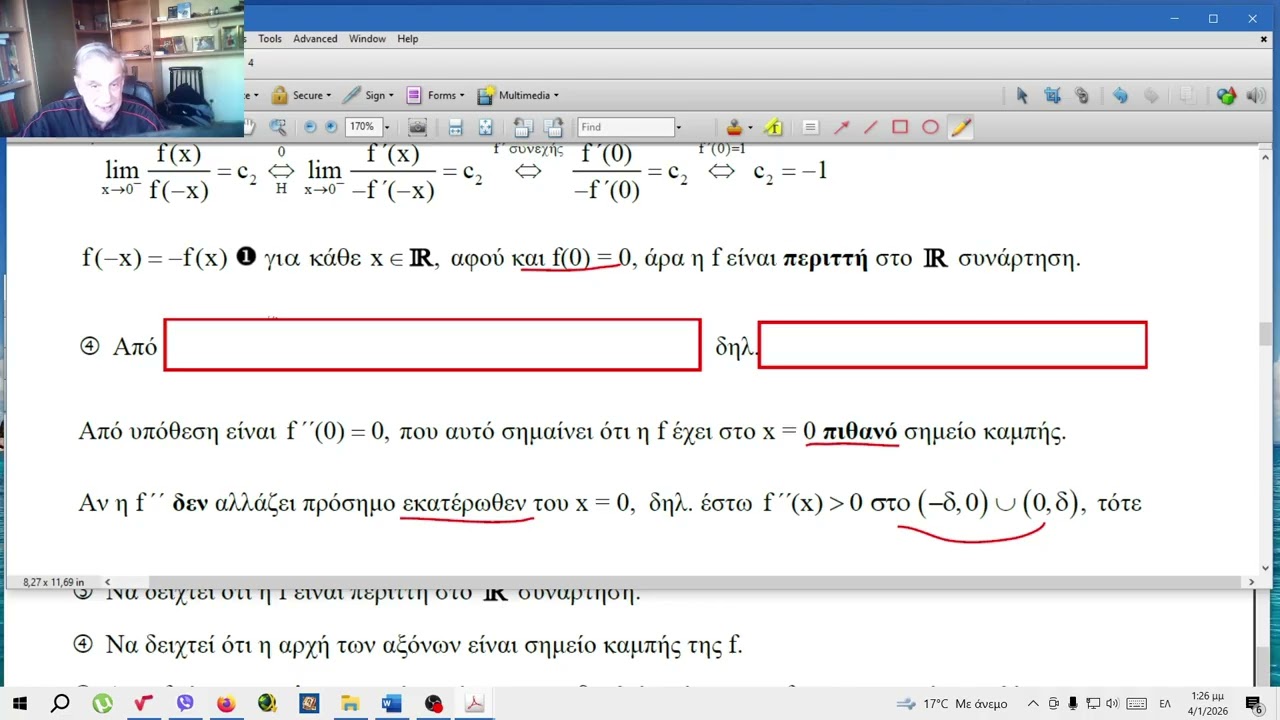Open Windows taskbar search

click(60, 704)
